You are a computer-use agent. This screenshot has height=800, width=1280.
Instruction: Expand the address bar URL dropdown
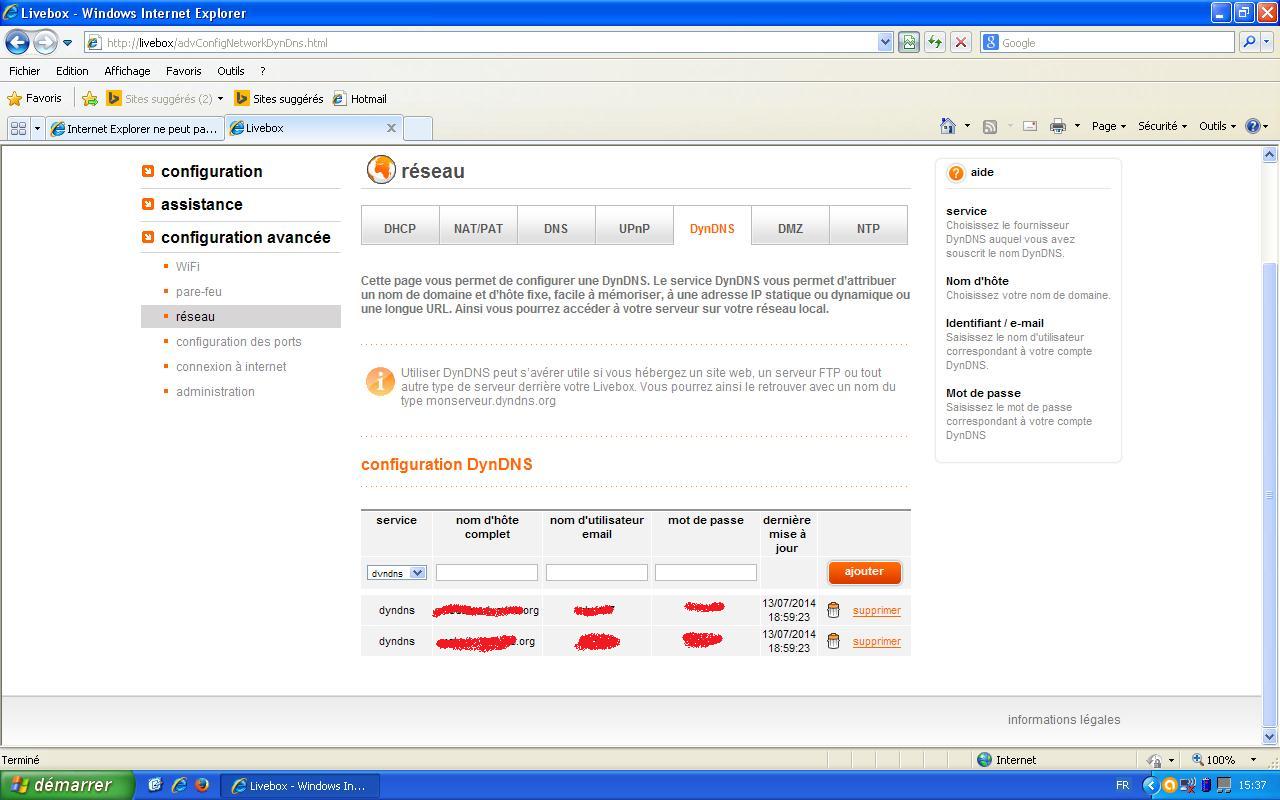click(885, 42)
